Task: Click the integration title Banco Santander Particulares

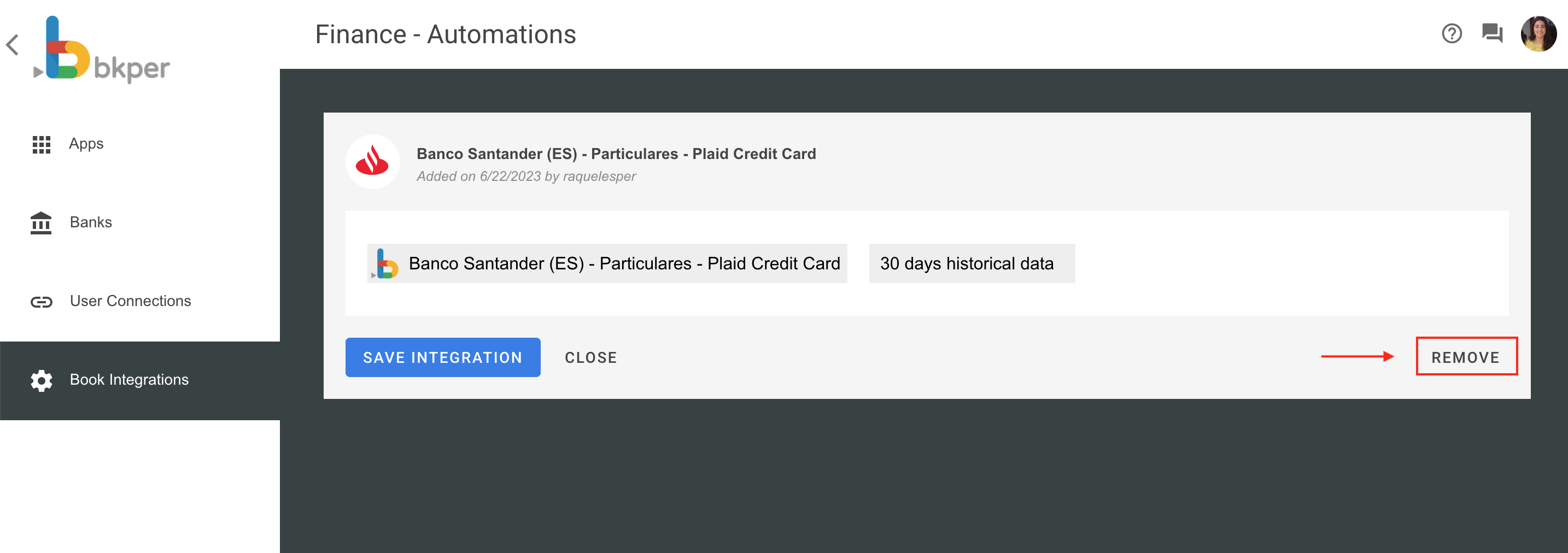Action: coord(616,154)
